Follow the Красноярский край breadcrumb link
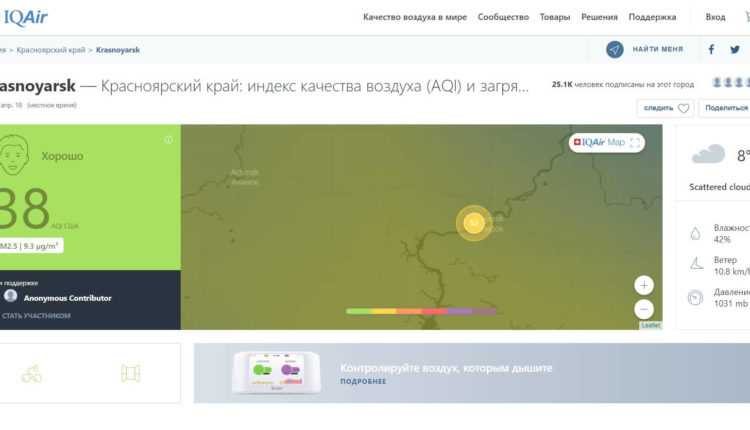Viewport: 750px width, 430px height. point(51,50)
